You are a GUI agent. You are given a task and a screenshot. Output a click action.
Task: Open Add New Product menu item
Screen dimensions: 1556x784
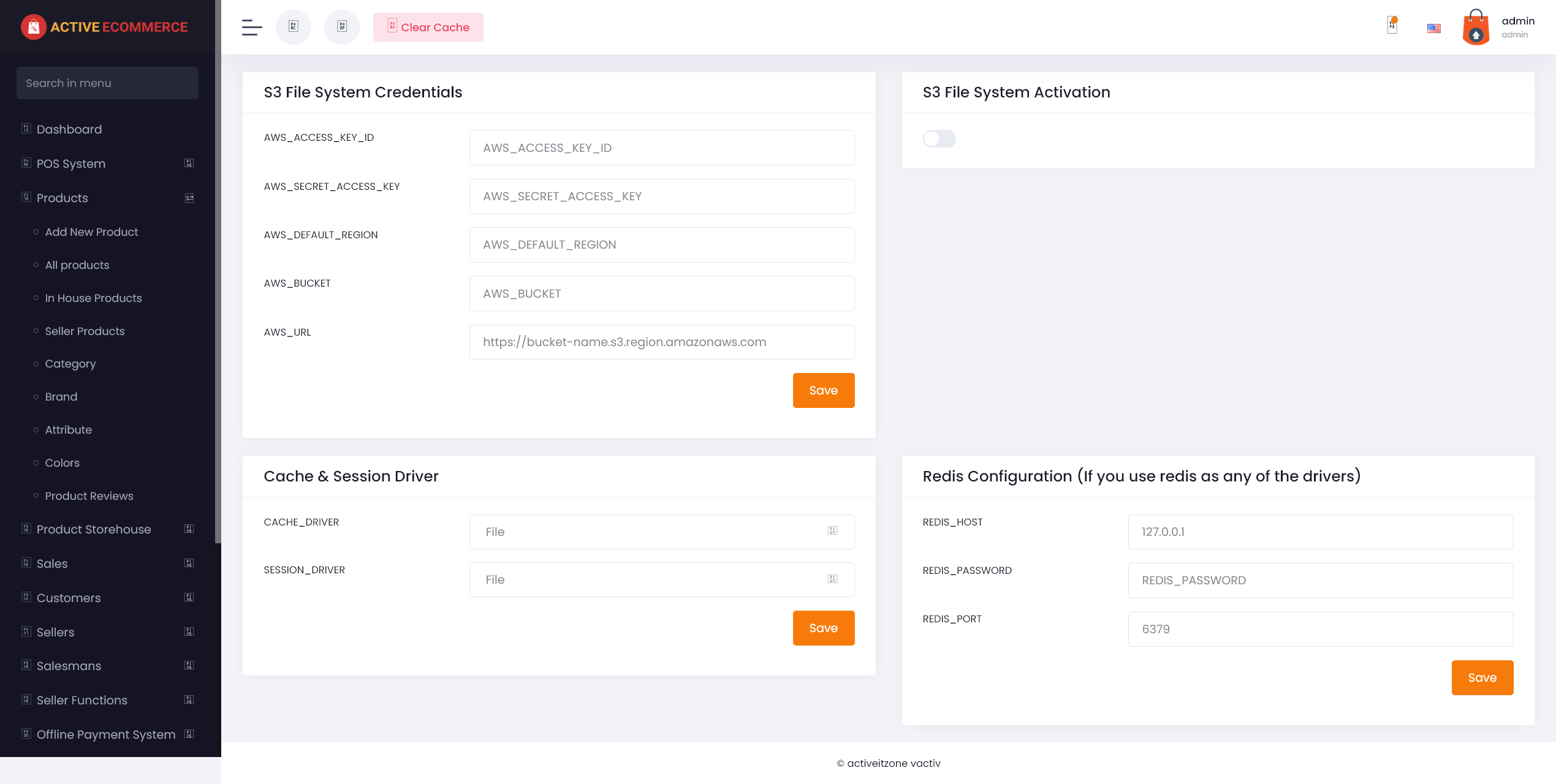point(91,232)
